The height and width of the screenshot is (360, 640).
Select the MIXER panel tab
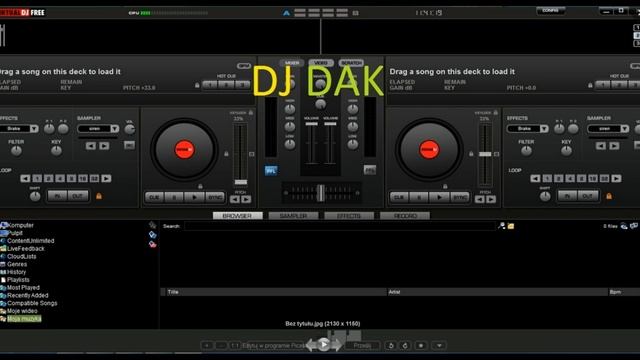[x=292, y=63]
